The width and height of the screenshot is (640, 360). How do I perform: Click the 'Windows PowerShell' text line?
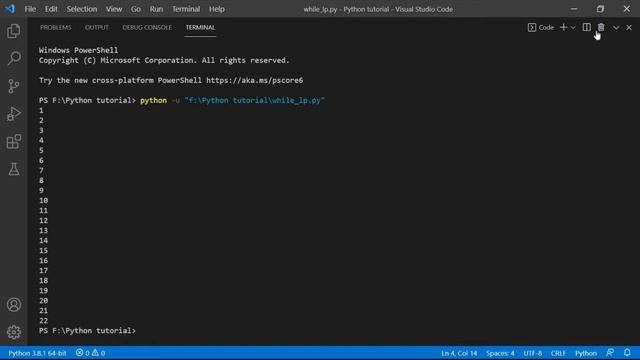click(78, 50)
